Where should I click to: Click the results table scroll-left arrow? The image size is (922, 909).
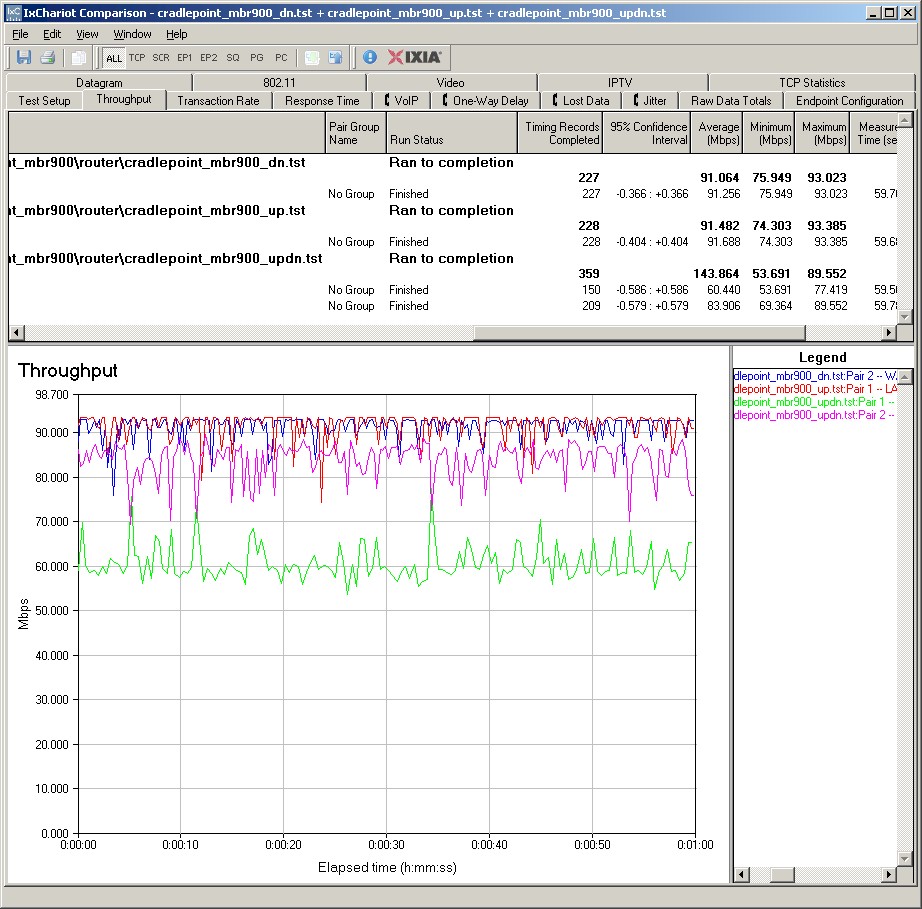tap(16, 333)
